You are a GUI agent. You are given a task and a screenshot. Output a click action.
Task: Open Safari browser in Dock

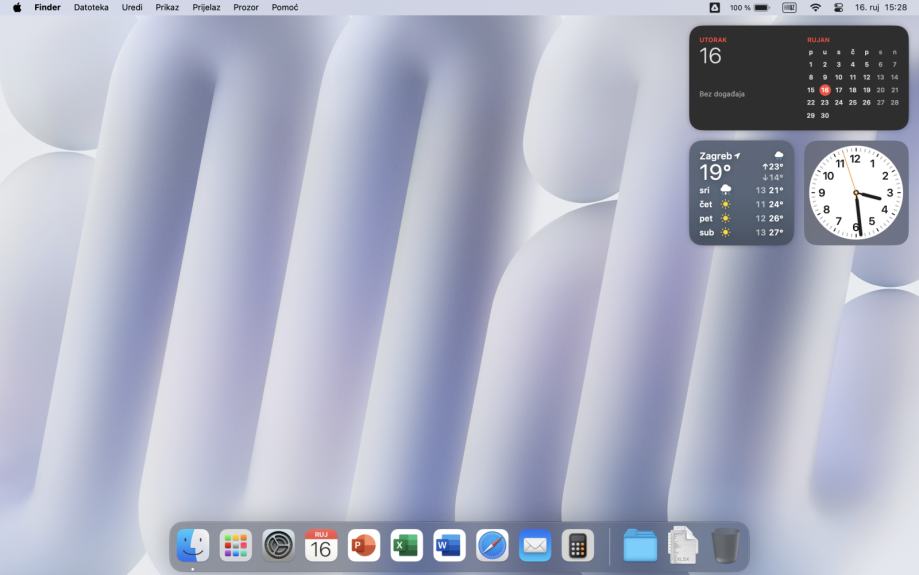492,546
